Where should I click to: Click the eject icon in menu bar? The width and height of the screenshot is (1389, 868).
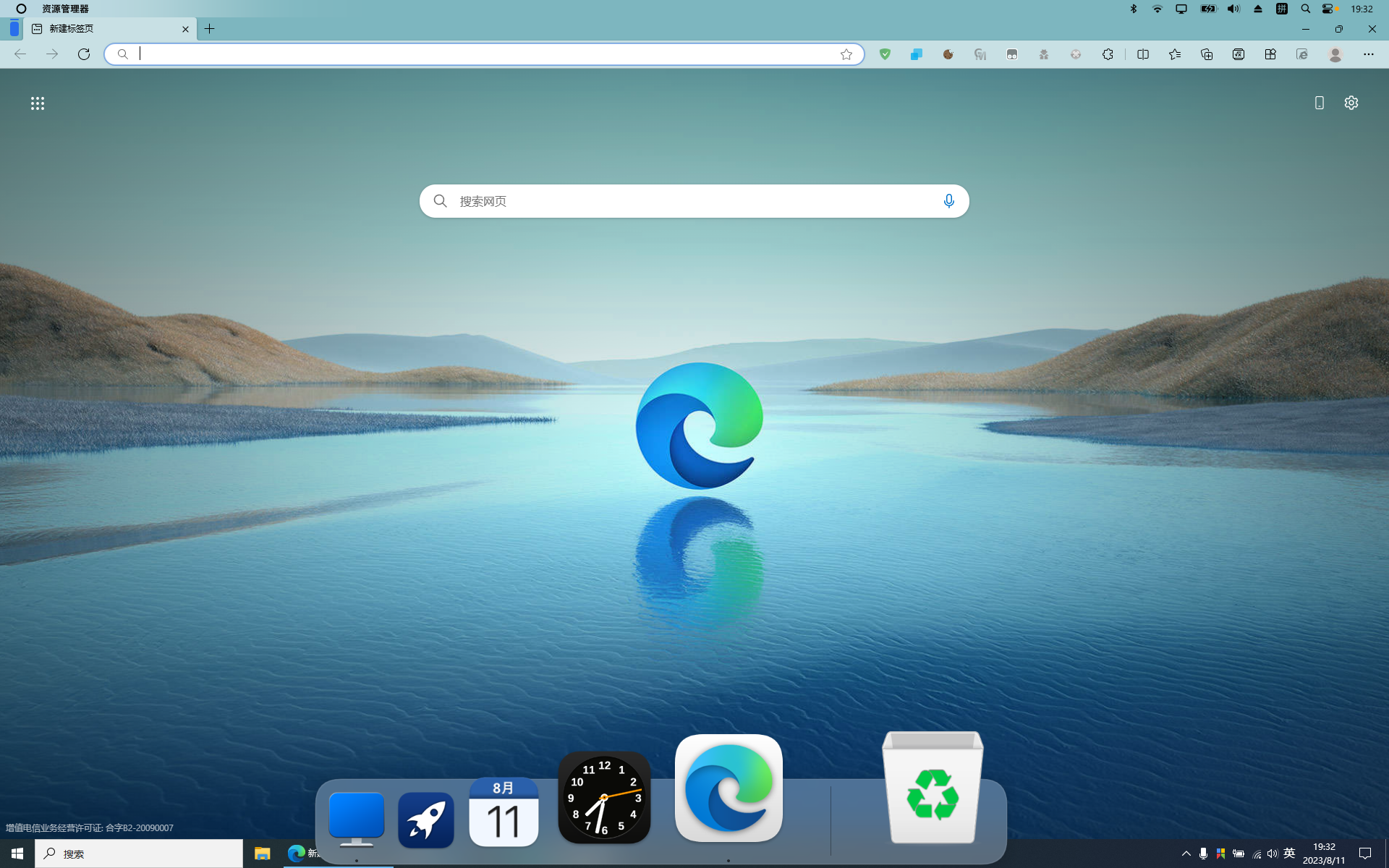[1258, 9]
